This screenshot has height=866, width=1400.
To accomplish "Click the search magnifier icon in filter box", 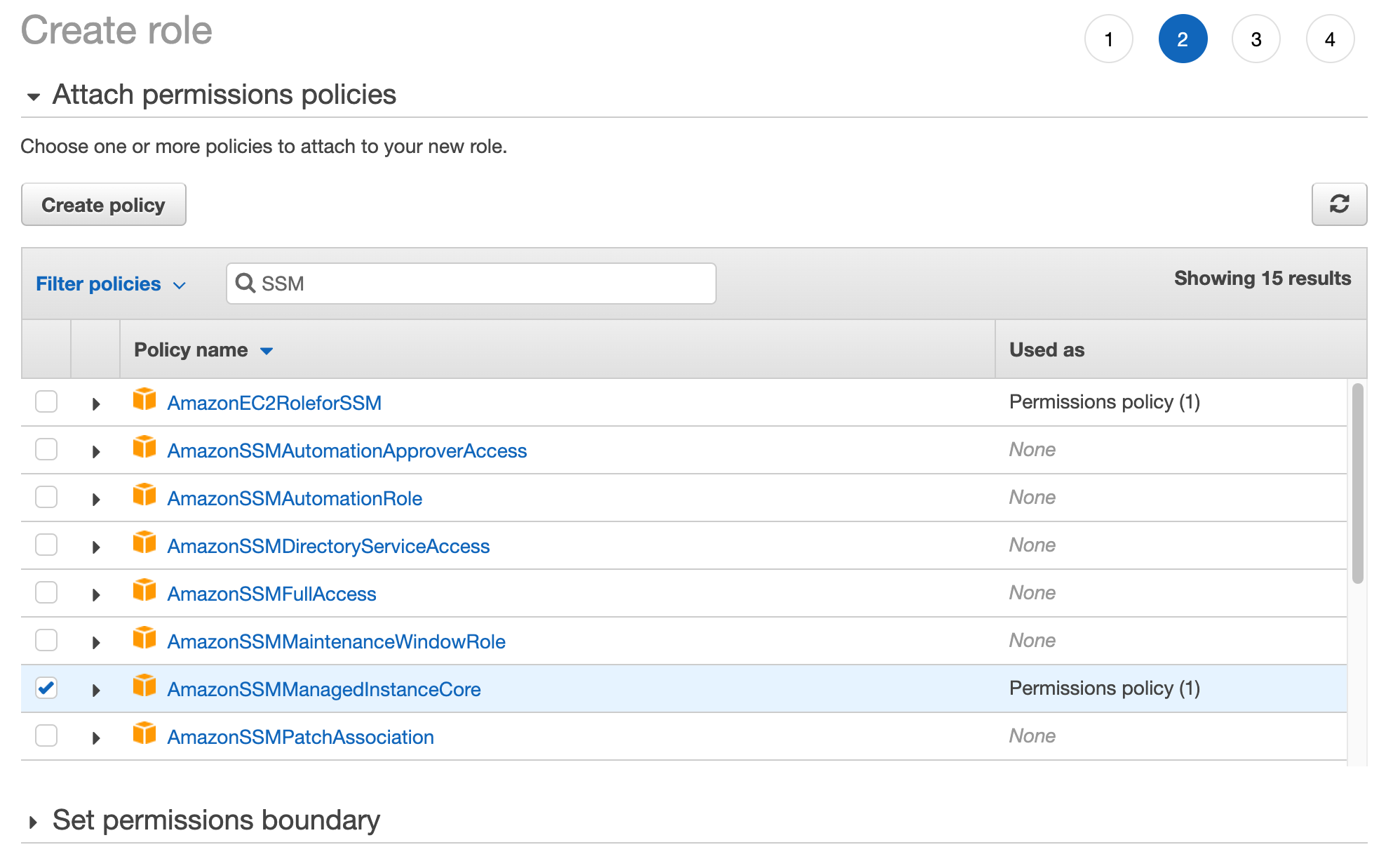I will (245, 283).
